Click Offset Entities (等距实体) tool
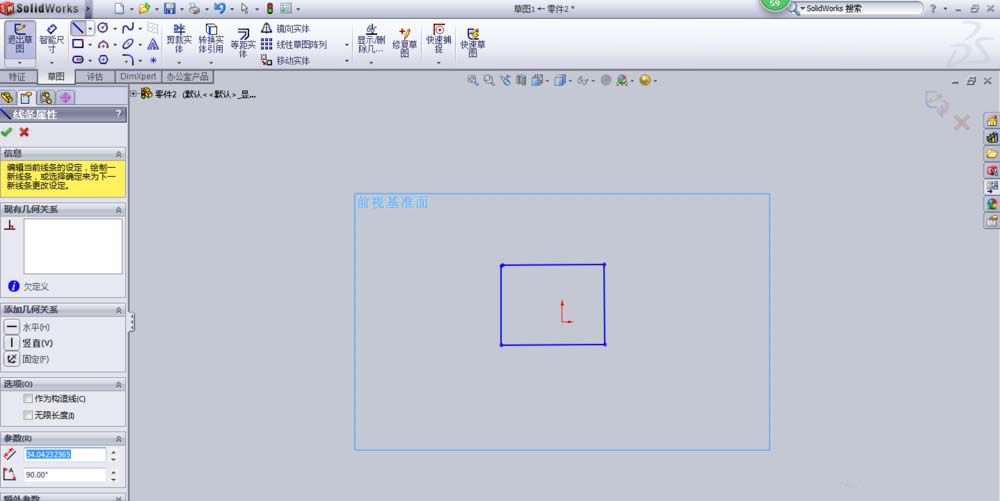Image resolution: width=1000 pixels, height=501 pixels. [x=243, y=43]
